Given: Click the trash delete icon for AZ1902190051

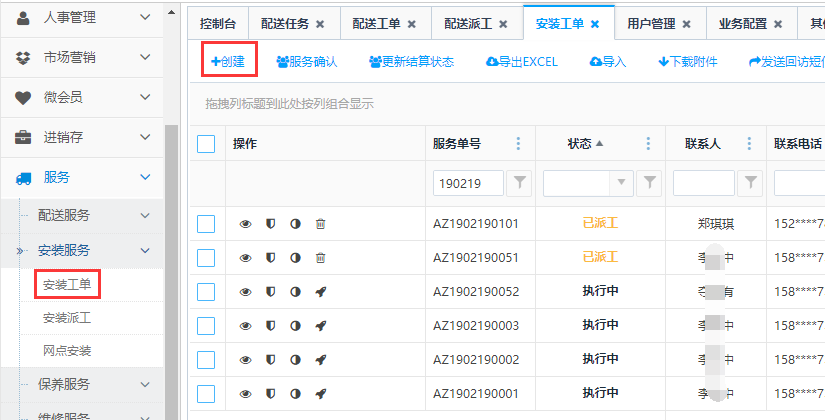Looking at the screenshot, I should point(320,258).
